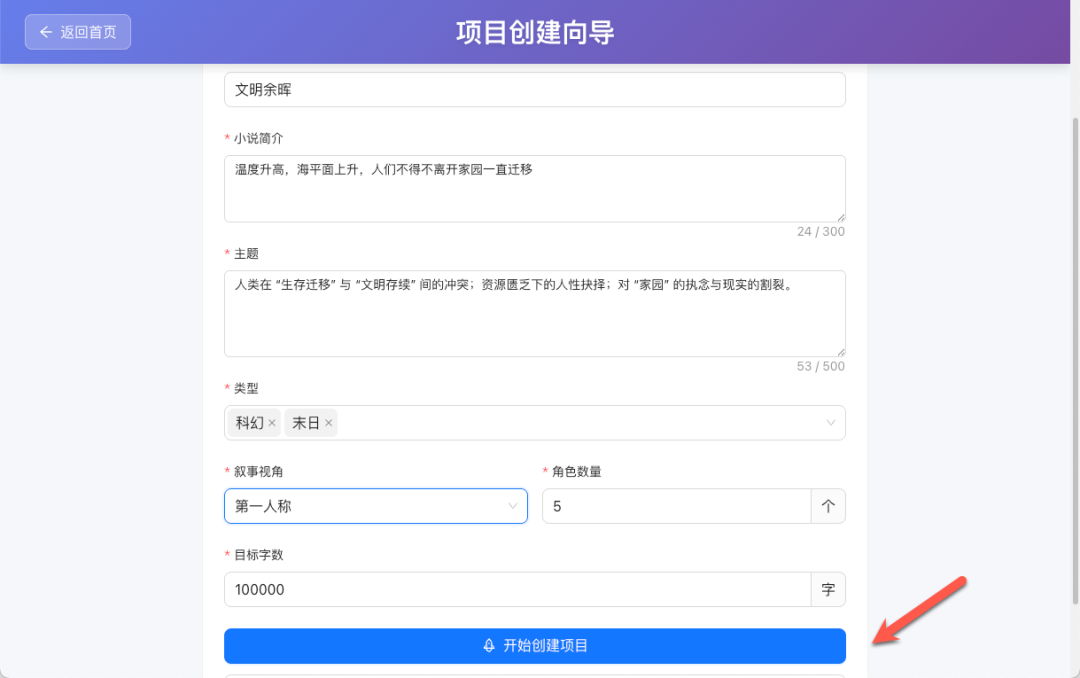Click the 个 unit icon beside 角色数量
Viewport: 1080px width, 678px height.
828,506
